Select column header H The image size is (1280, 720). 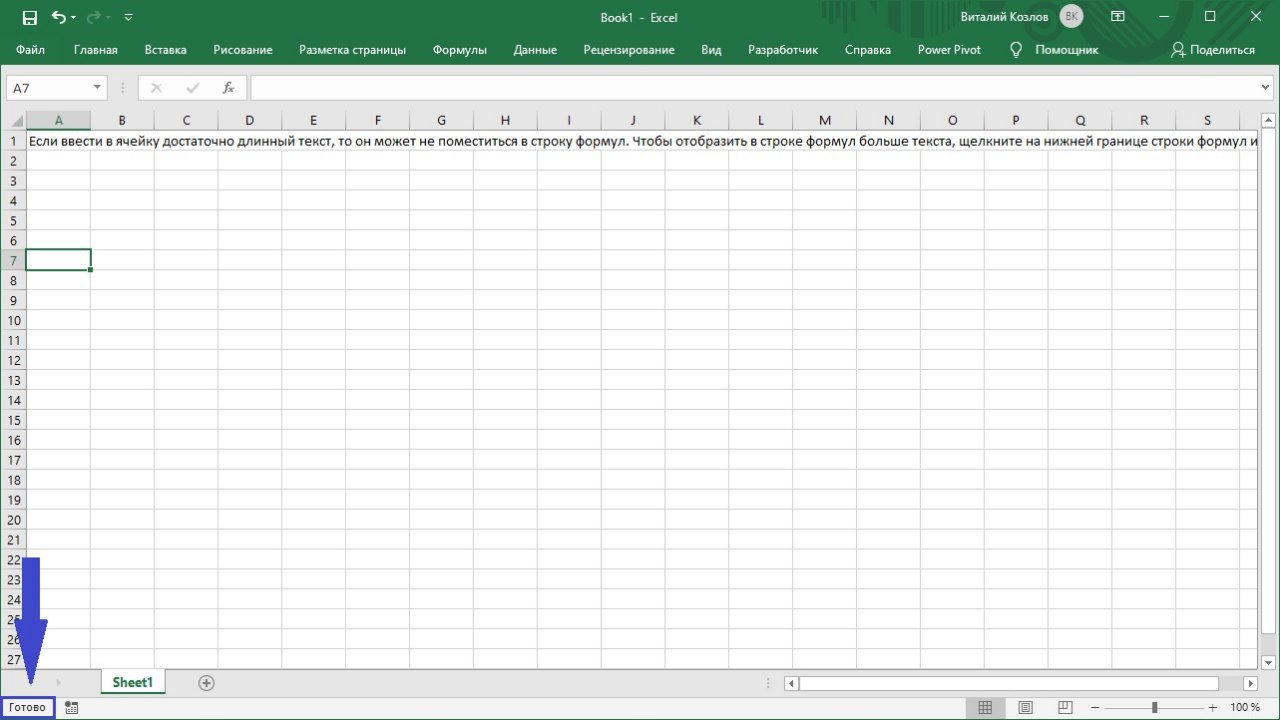(505, 121)
